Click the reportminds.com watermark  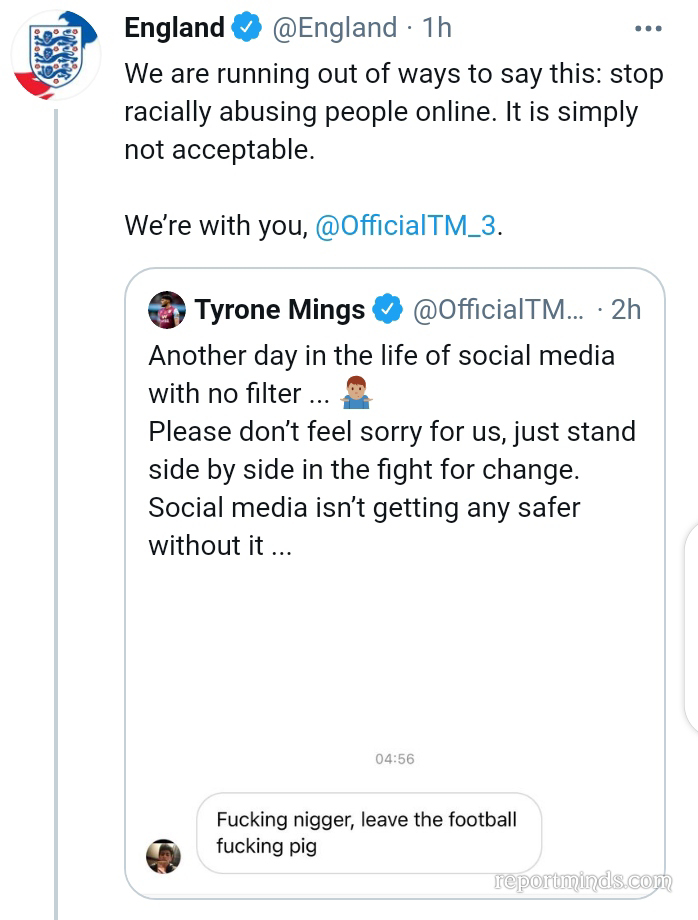click(585, 881)
